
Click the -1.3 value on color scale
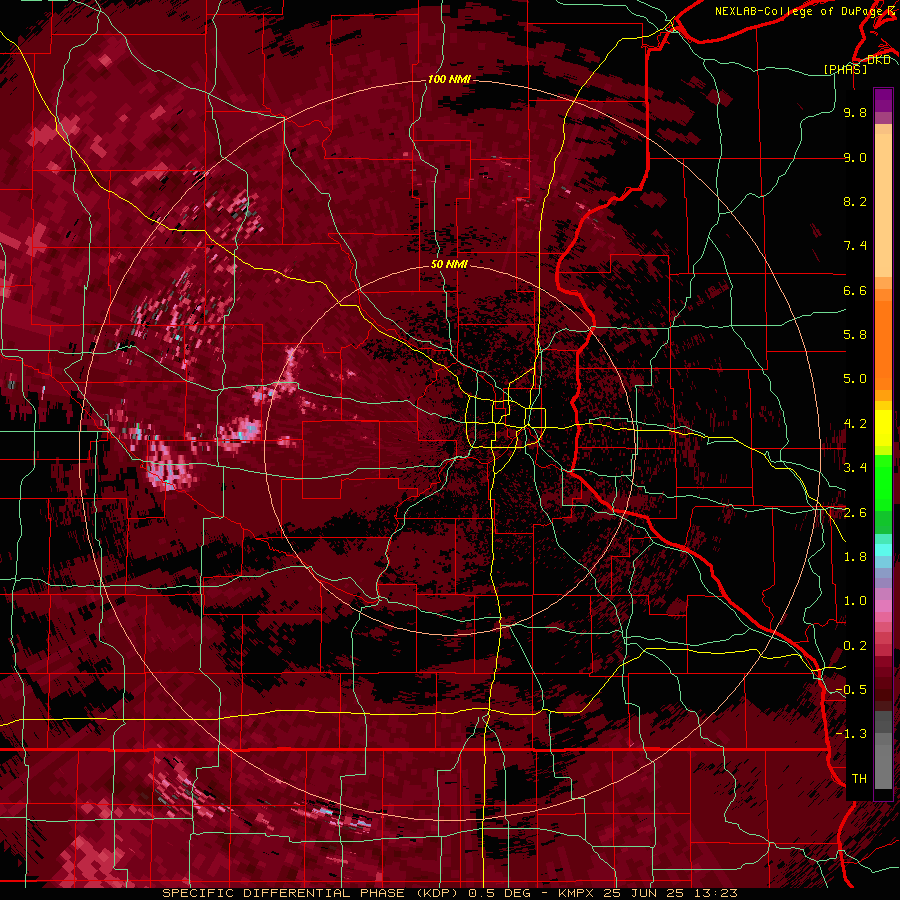click(851, 734)
